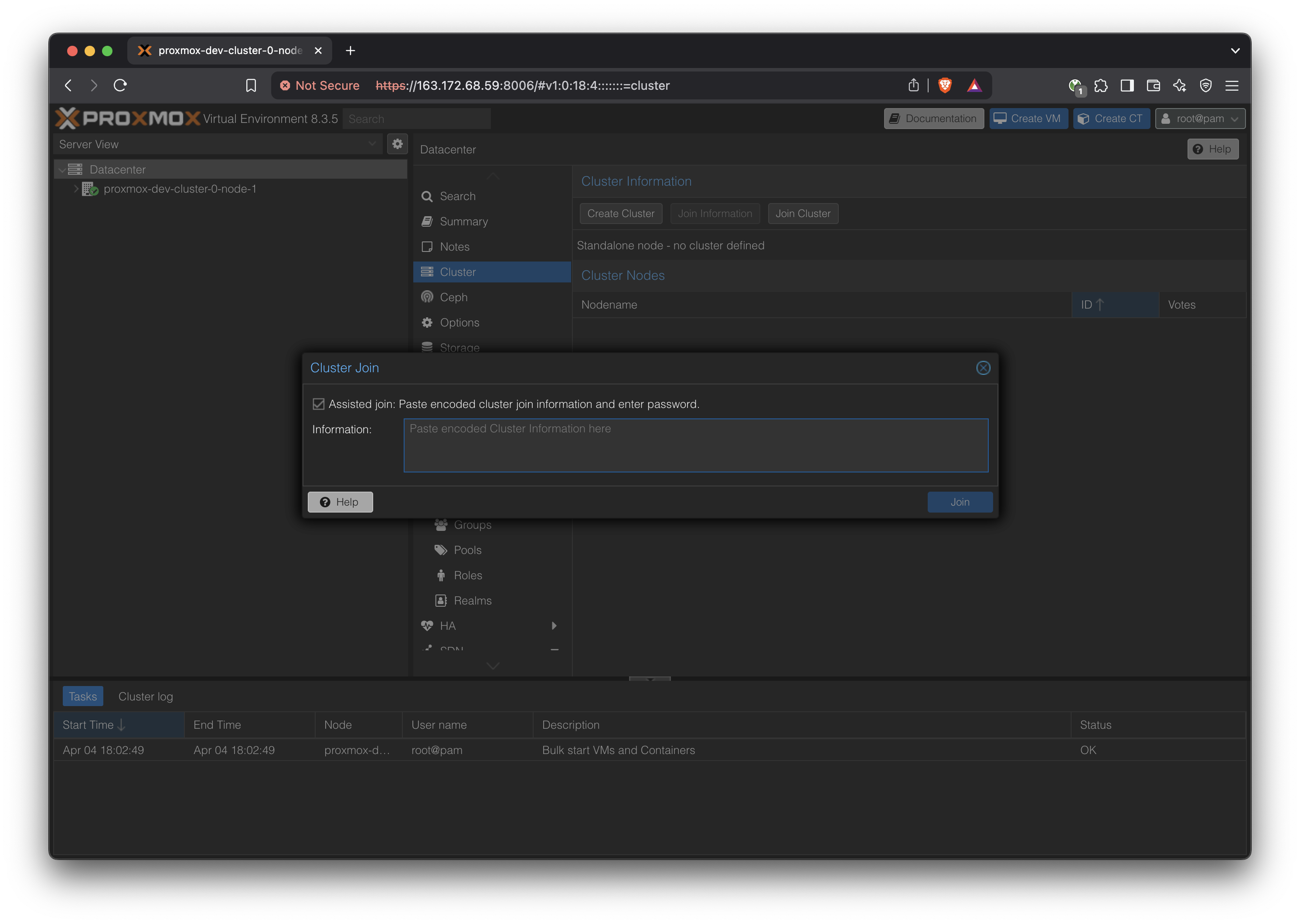Close Cluster Join dialog with X icon
Image resolution: width=1300 pixels, height=924 pixels.
(983, 368)
